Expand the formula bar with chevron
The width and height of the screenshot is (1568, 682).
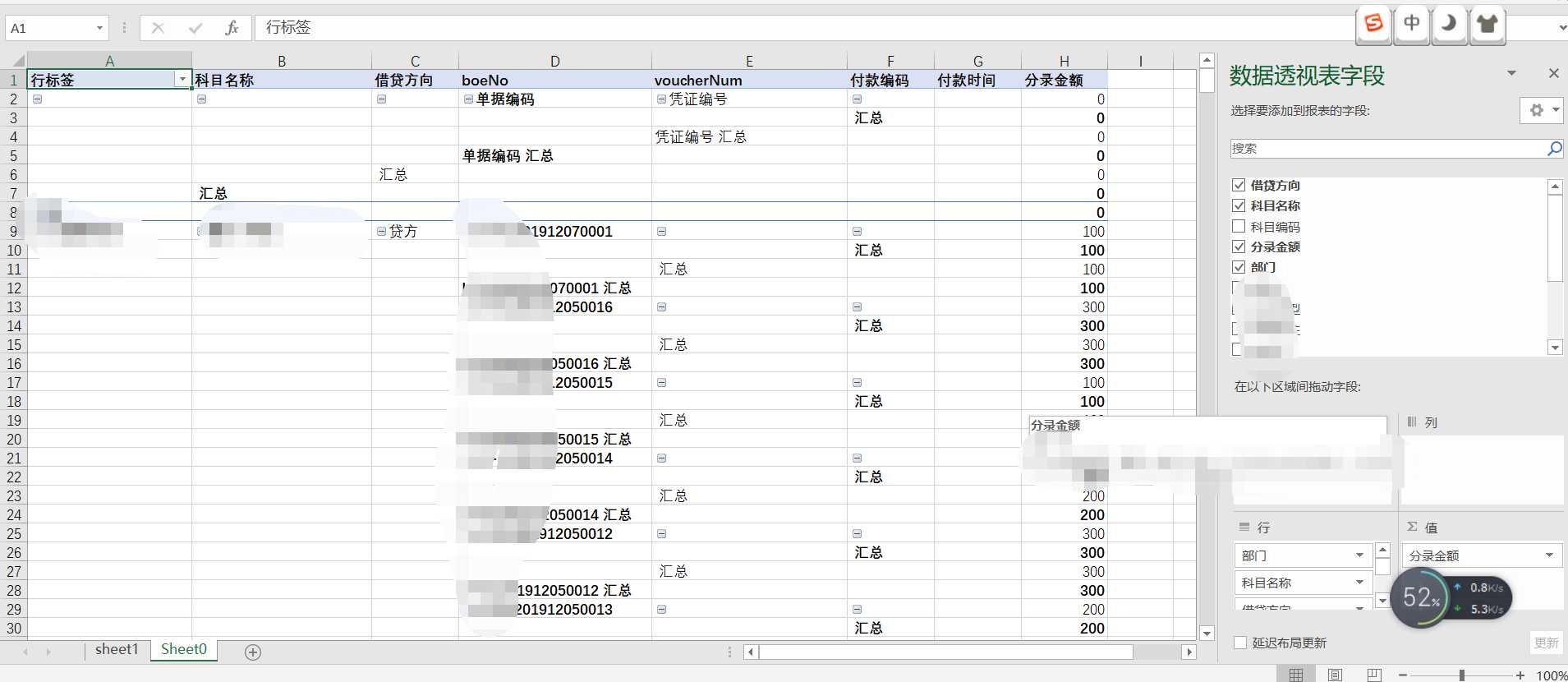(1561, 28)
